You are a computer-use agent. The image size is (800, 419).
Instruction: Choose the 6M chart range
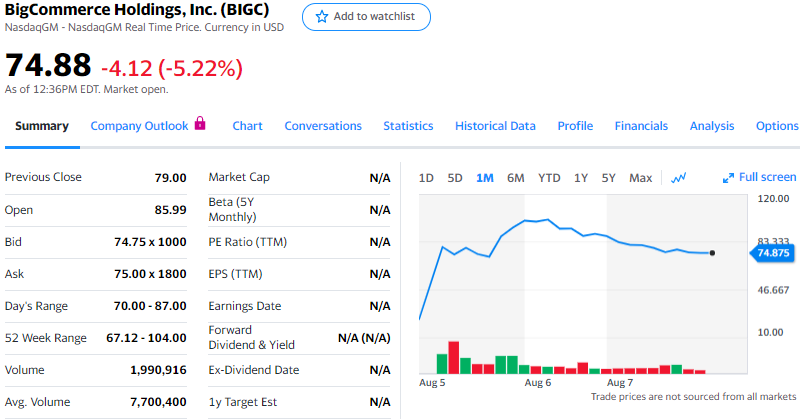[x=515, y=178]
